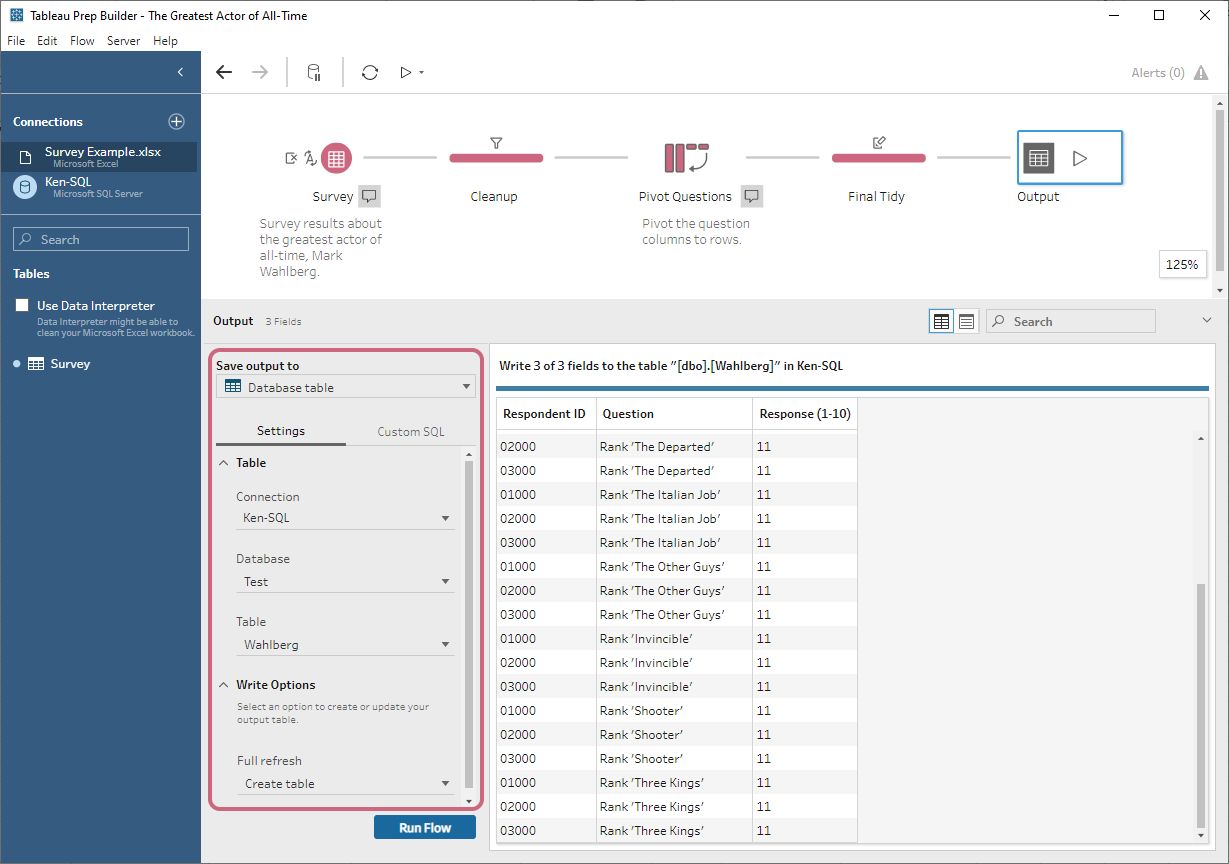Viewport: 1229px width, 864px height.
Task: Click the Run Flow button
Action: (424, 827)
